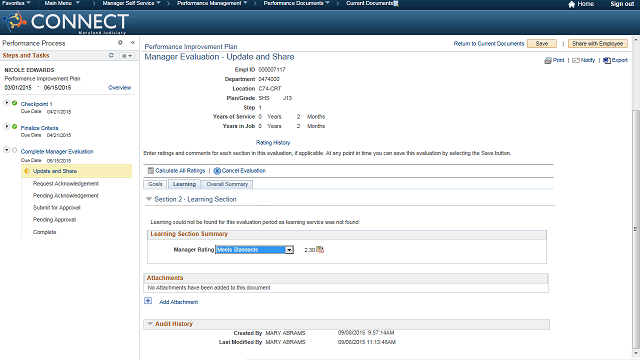Screen dimensions: 640x360
Task: Click the scrollbar up arrow
Action: [x=636, y=40]
